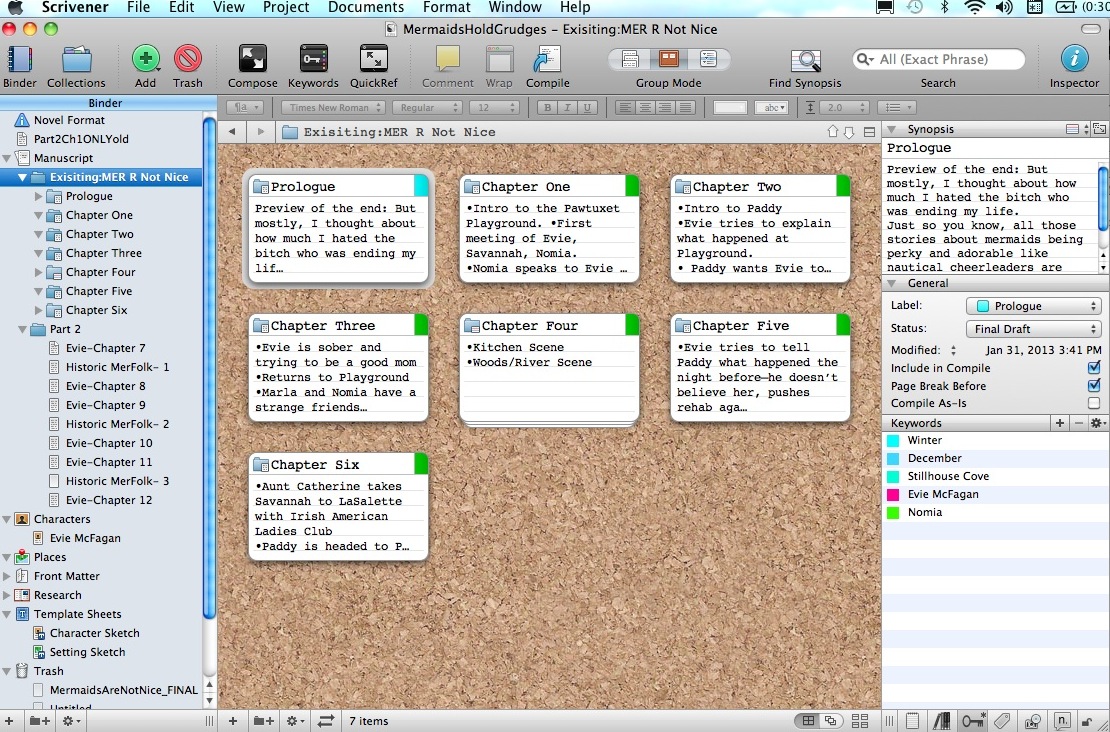Switch corkboard to freeform mode
Image resolution: width=1110 pixels, height=732 pixels.
830,721
